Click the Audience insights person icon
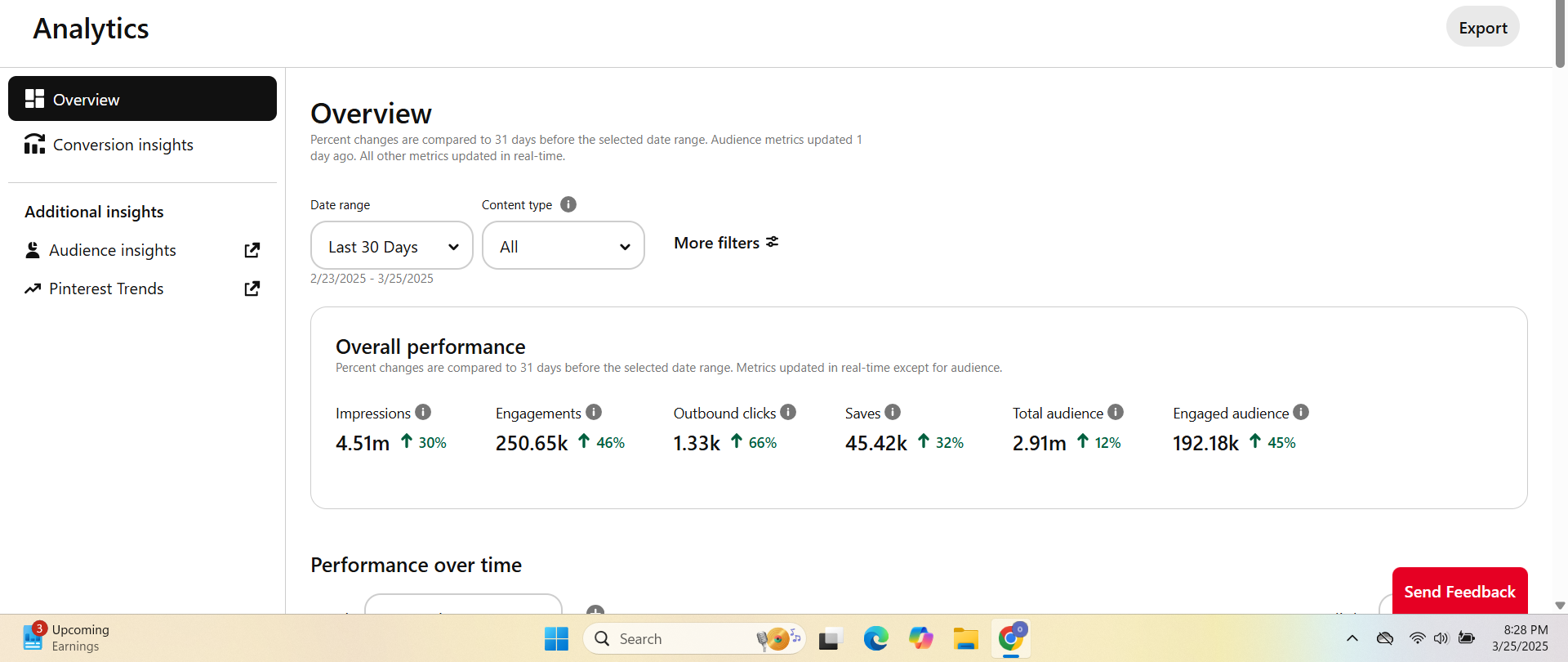 point(33,250)
